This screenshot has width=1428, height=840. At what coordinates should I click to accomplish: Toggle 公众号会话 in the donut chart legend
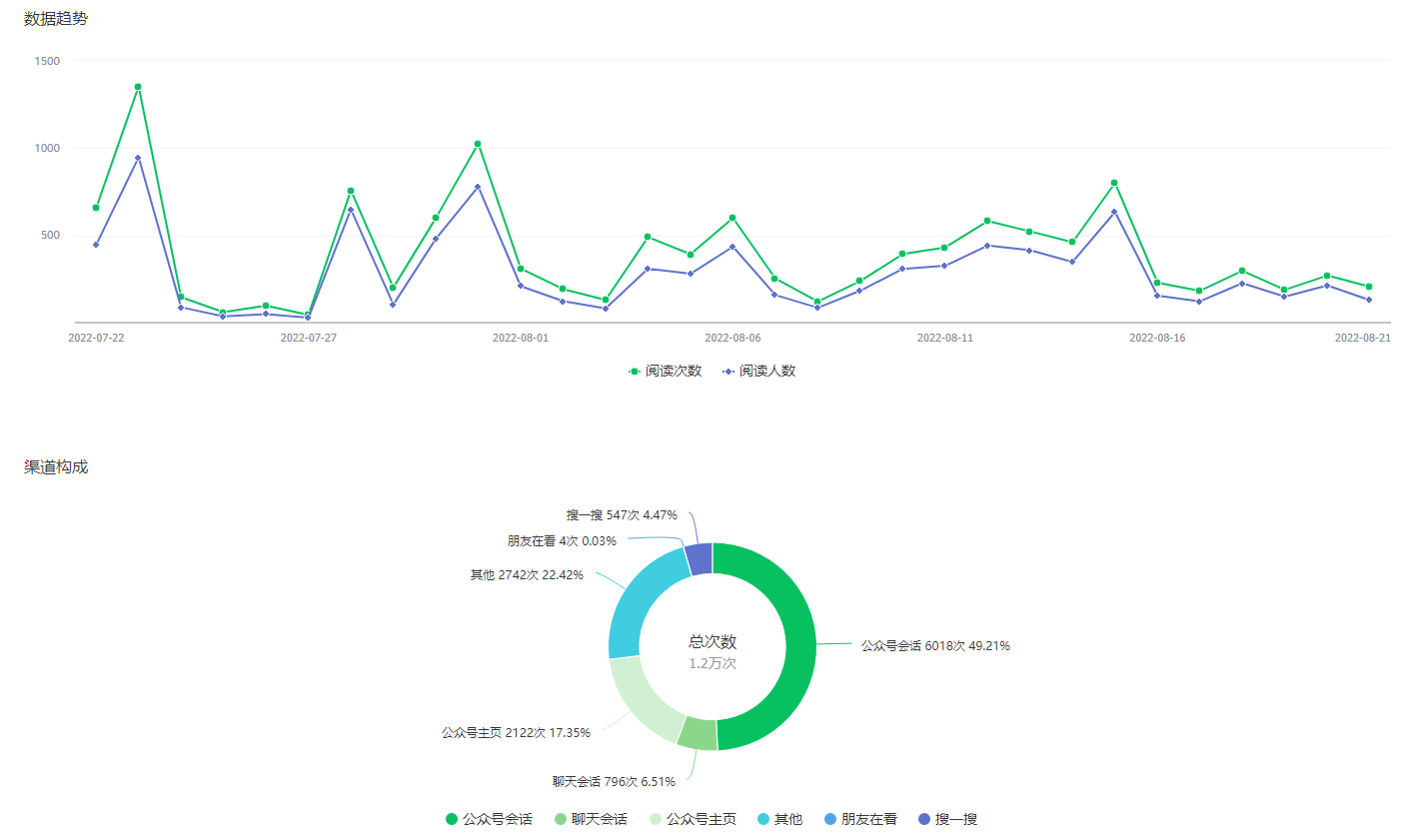click(489, 819)
